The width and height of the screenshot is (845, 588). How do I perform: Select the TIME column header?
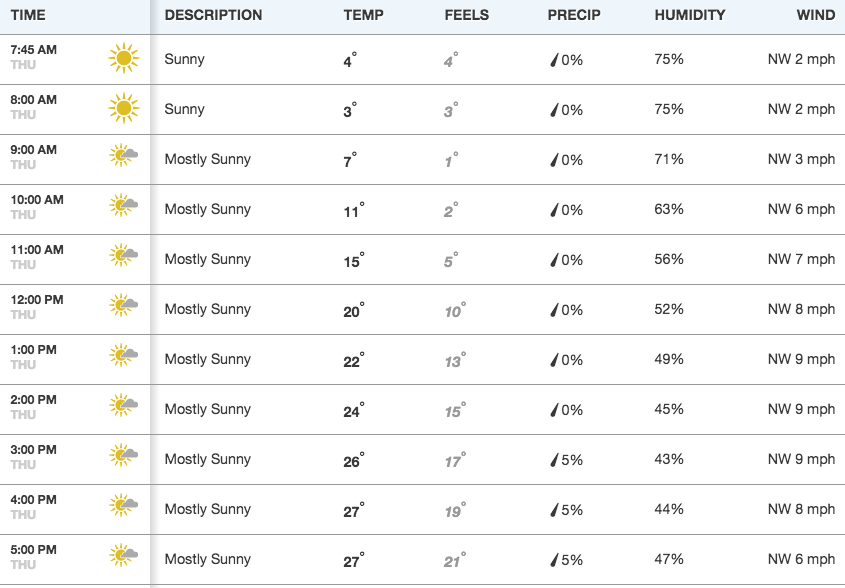point(28,15)
